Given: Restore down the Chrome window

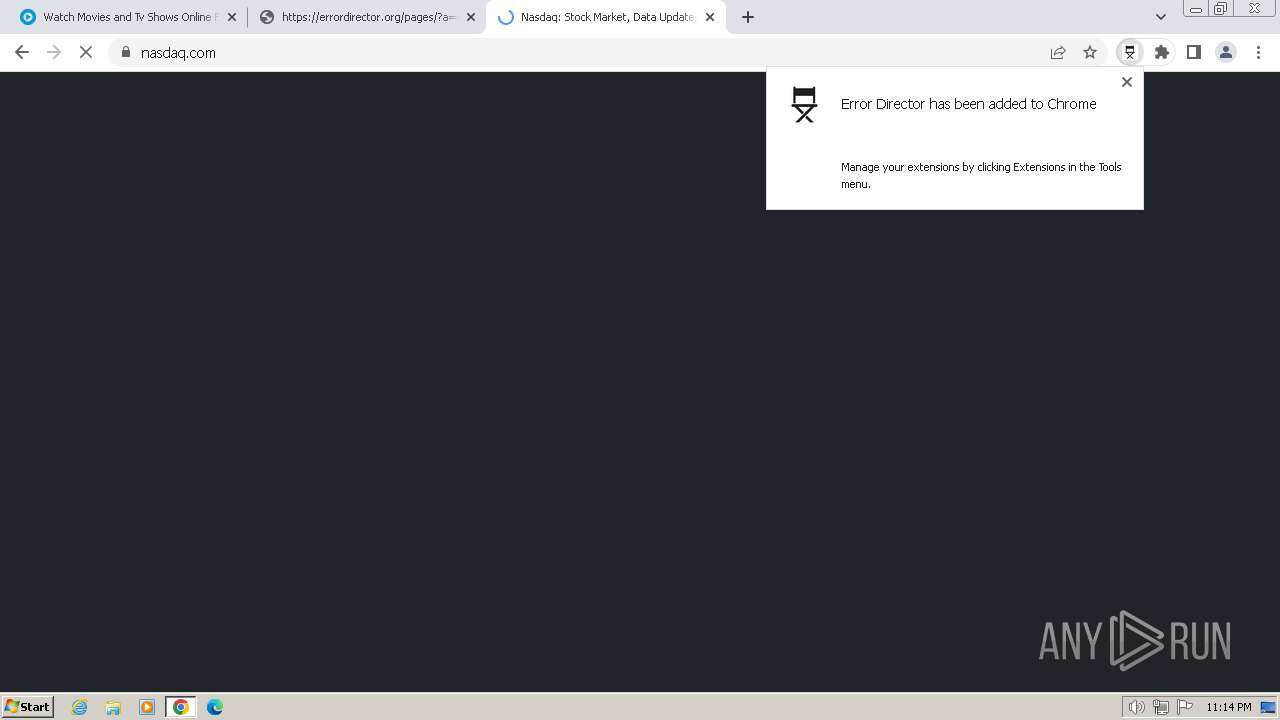Looking at the screenshot, I should tap(1221, 9).
